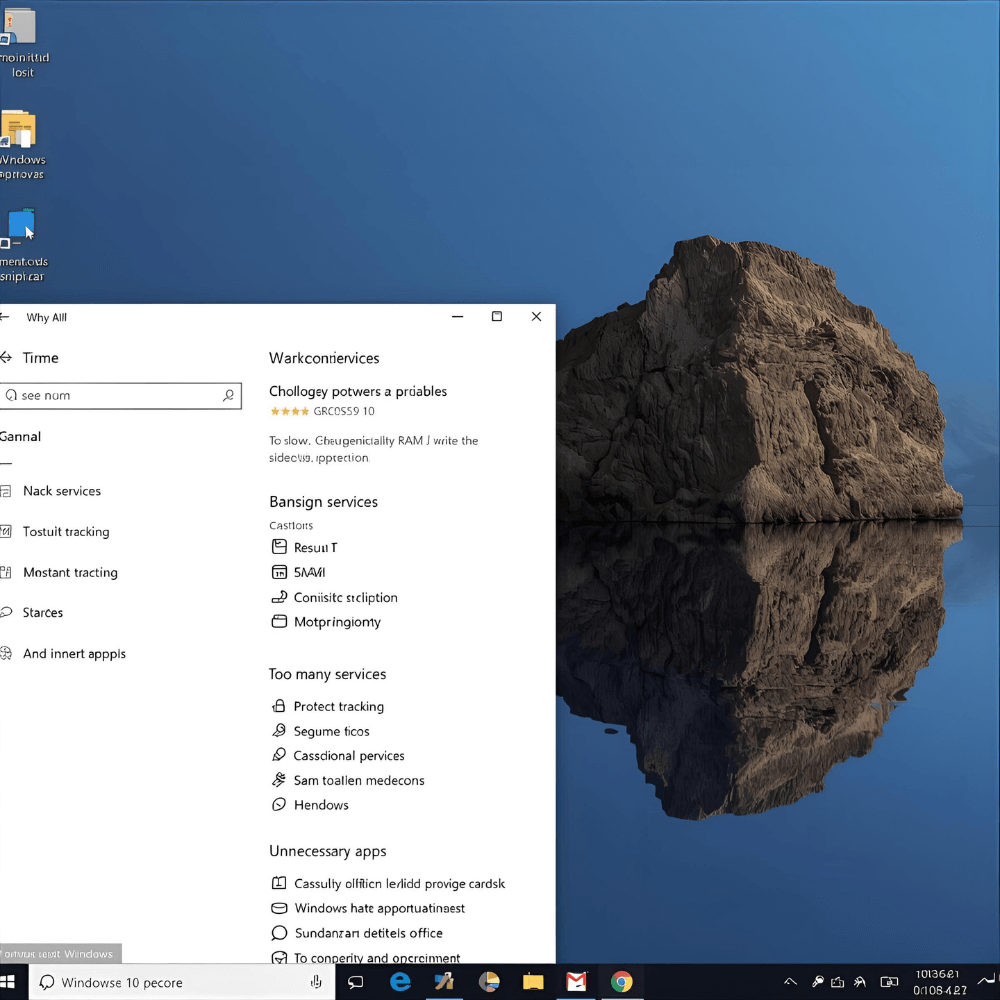Launch Google Chrome from the taskbar

point(622,982)
